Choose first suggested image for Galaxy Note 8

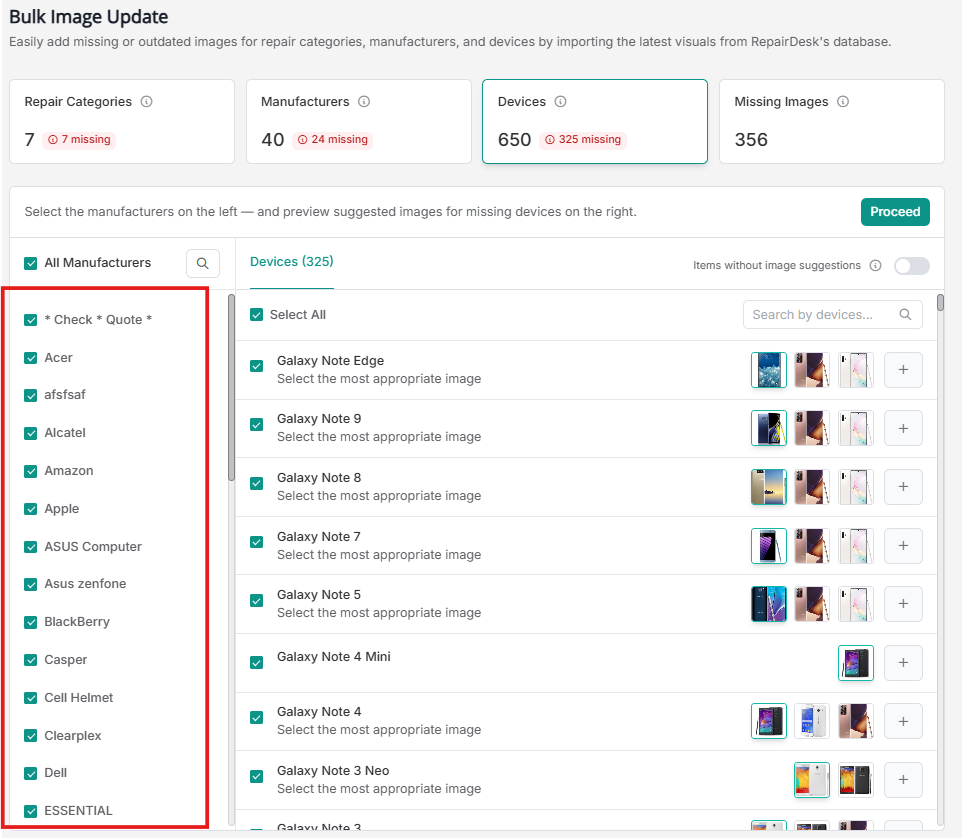[768, 487]
